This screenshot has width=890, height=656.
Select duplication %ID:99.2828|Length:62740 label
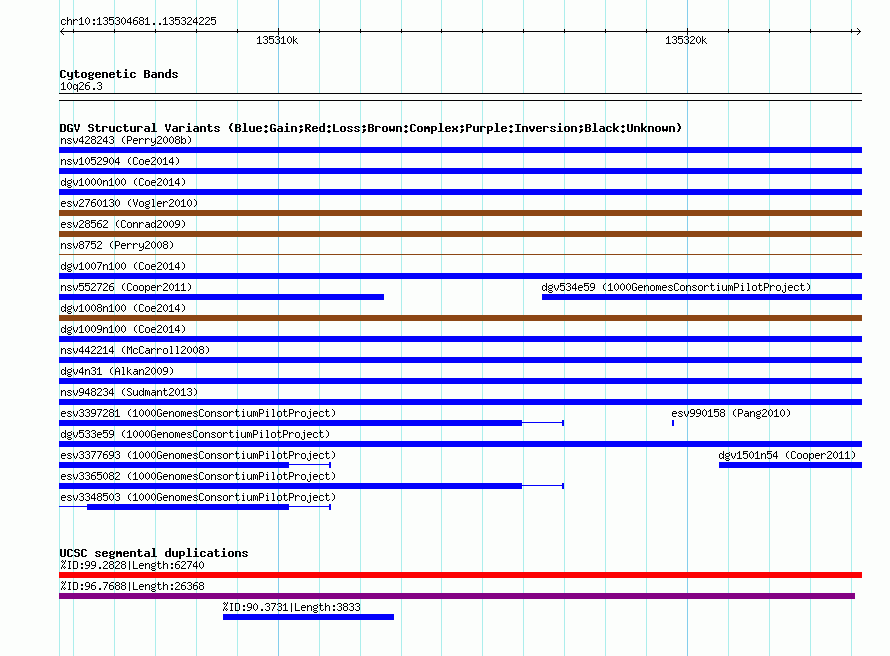click(132, 565)
